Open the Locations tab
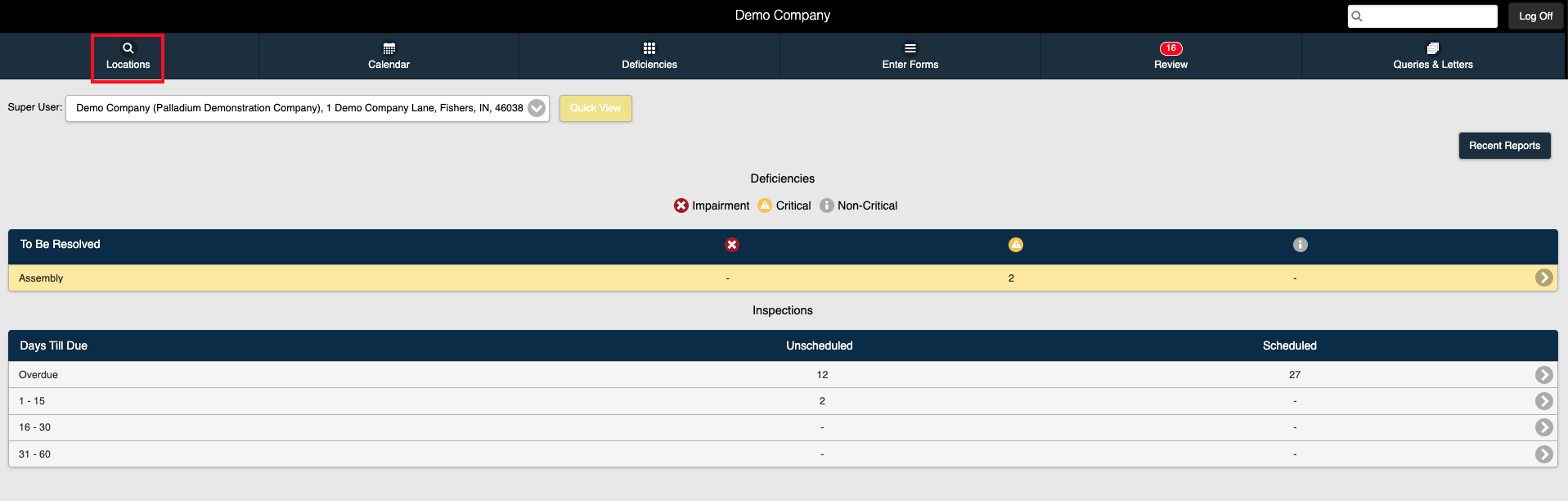This screenshot has width=1568, height=501. [128, 56]
